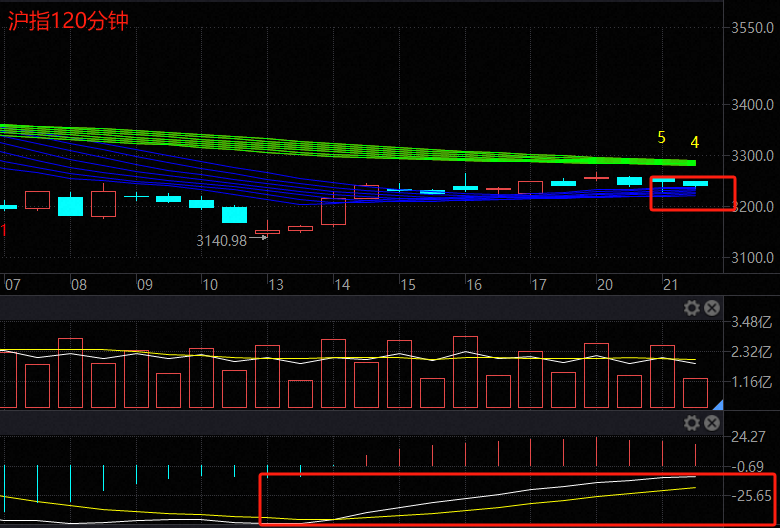This screenshot has height=528, width=780.
Task: Click the 3140.98 low price label
Action: (221, 241)
